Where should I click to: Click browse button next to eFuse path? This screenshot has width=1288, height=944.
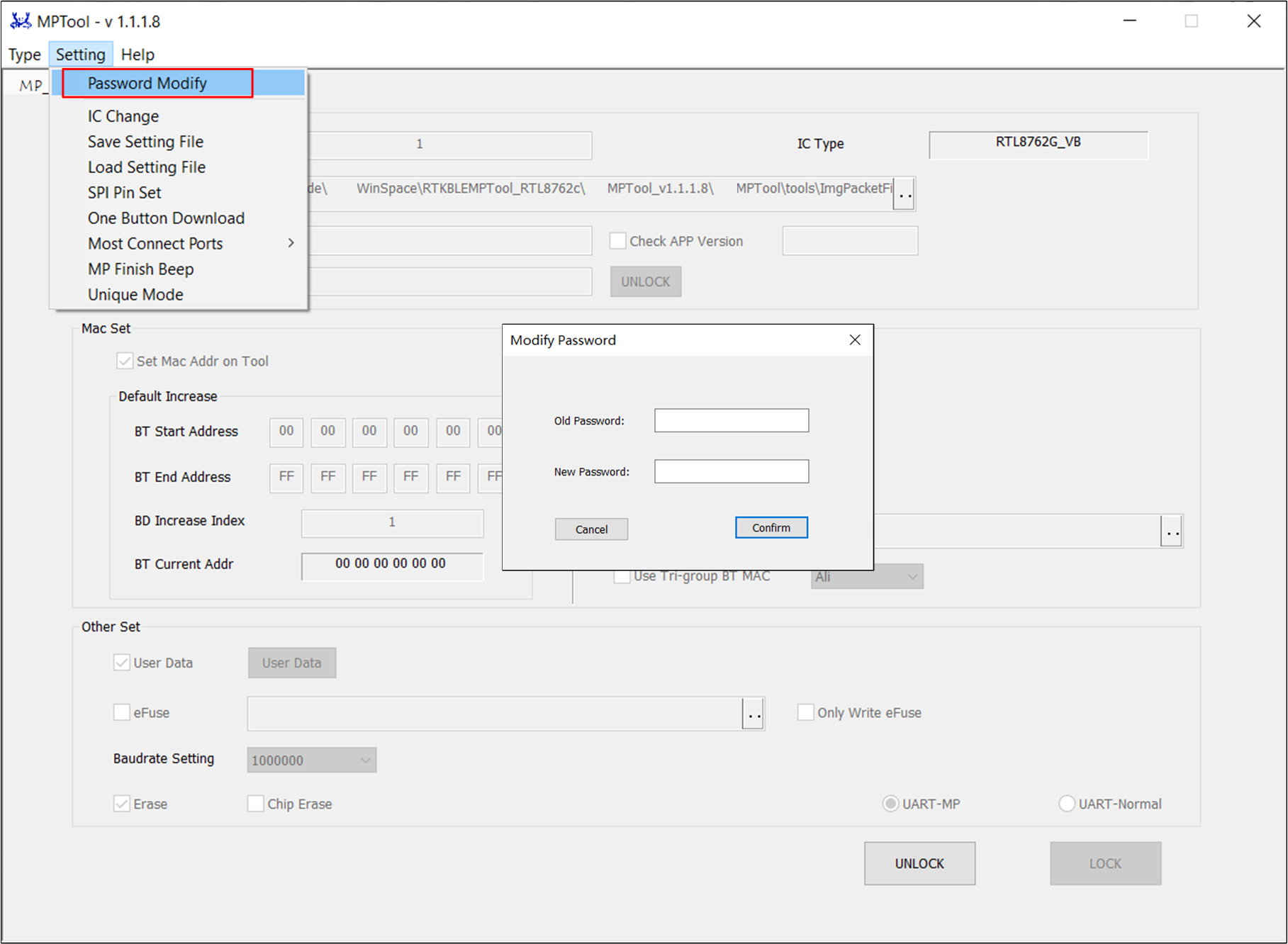(754, 714)
